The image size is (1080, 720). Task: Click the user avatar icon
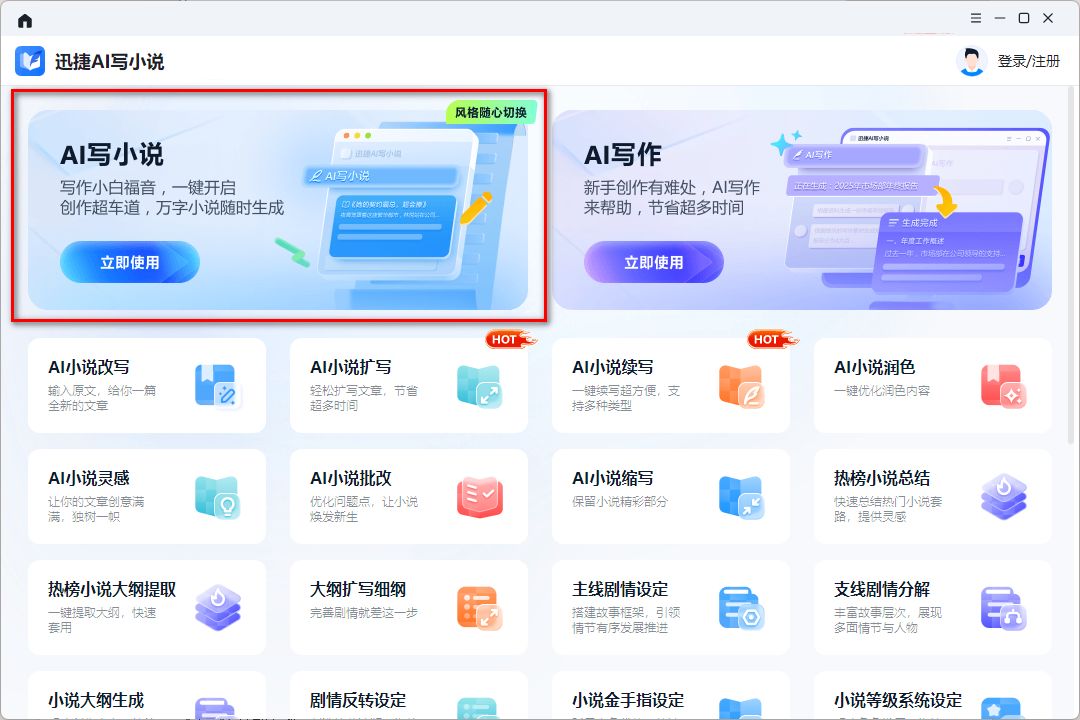coord(971,61)
